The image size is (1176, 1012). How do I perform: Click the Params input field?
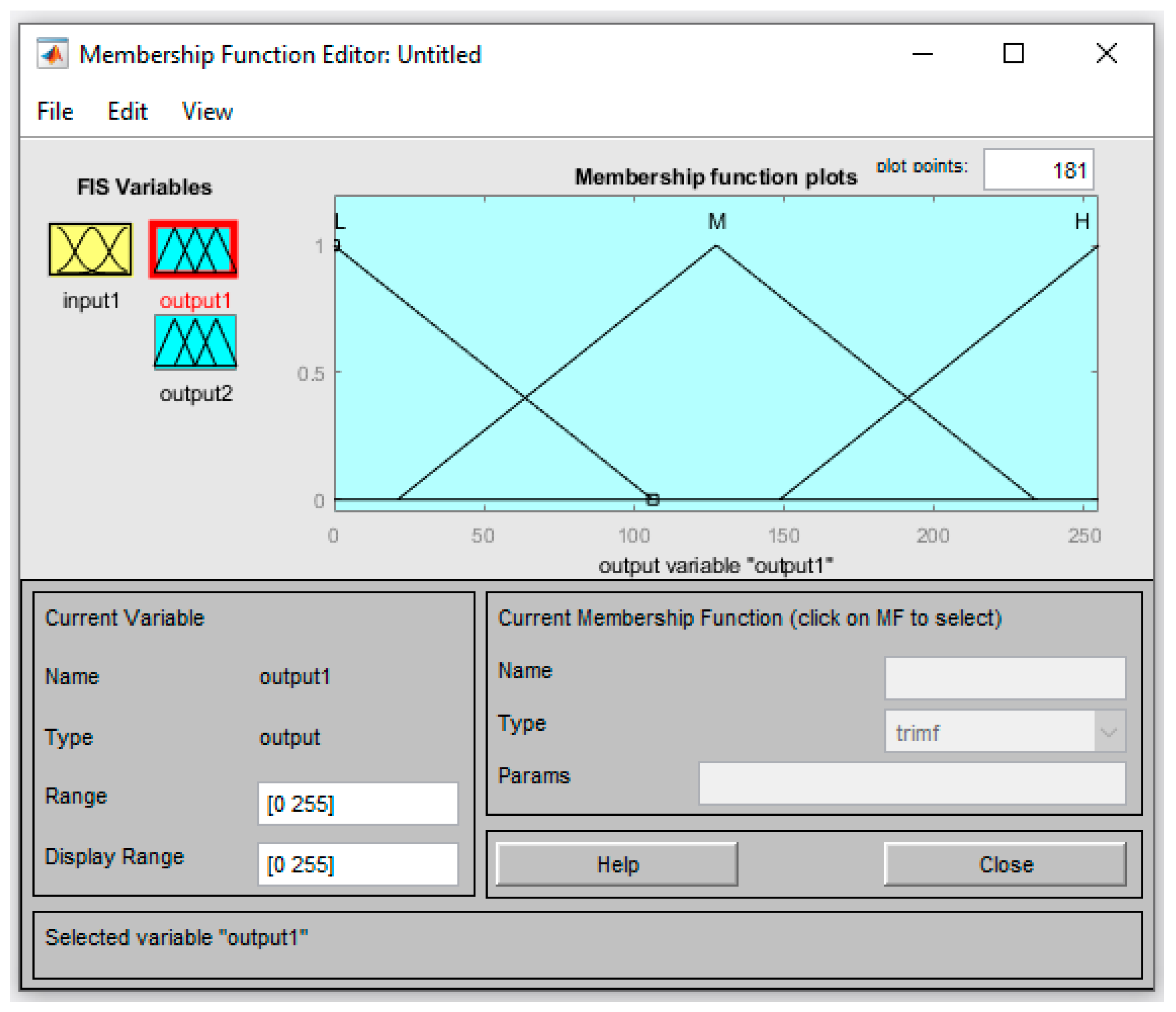(911, 783)
